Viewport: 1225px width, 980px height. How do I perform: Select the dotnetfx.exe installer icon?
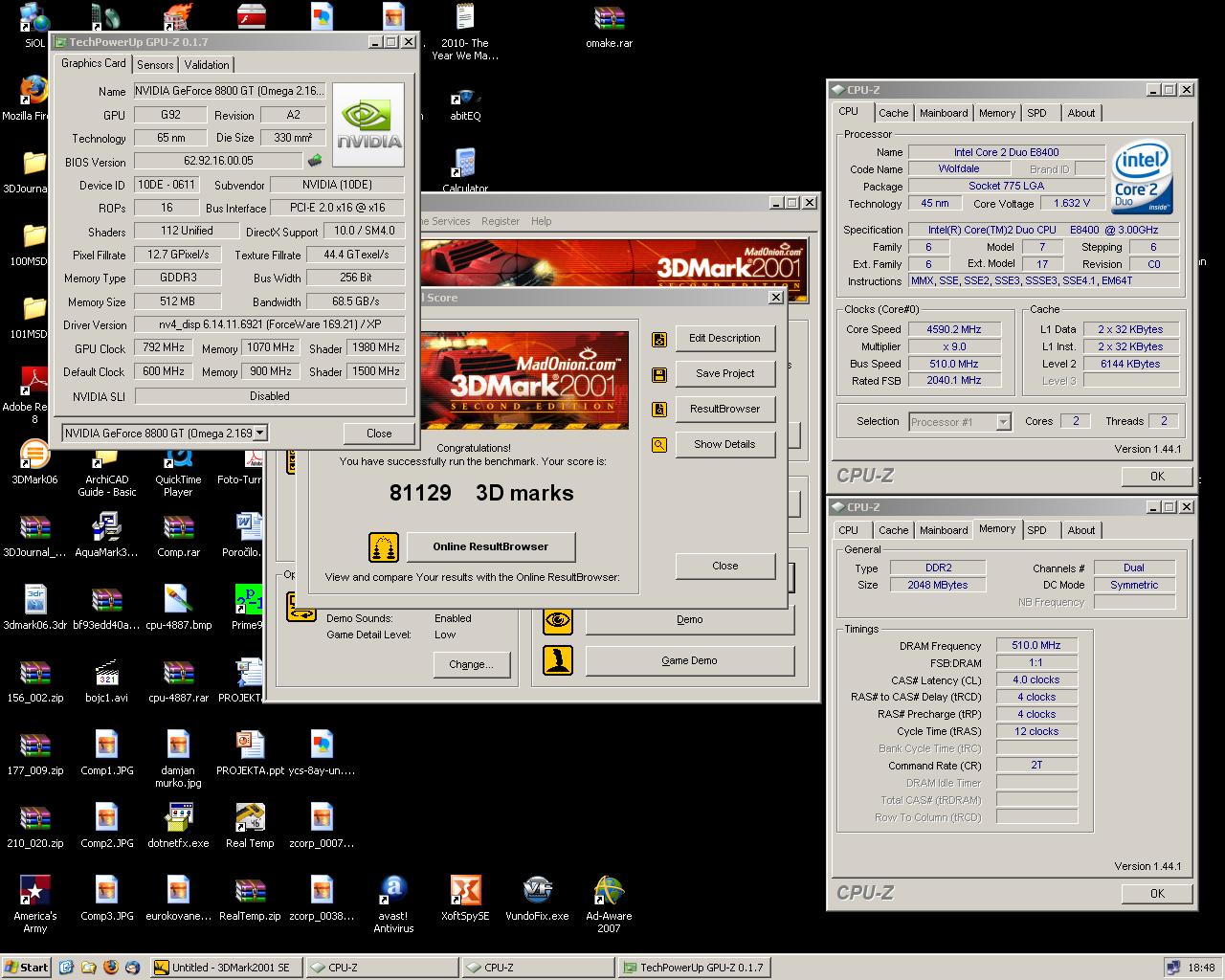pos(178,827)
